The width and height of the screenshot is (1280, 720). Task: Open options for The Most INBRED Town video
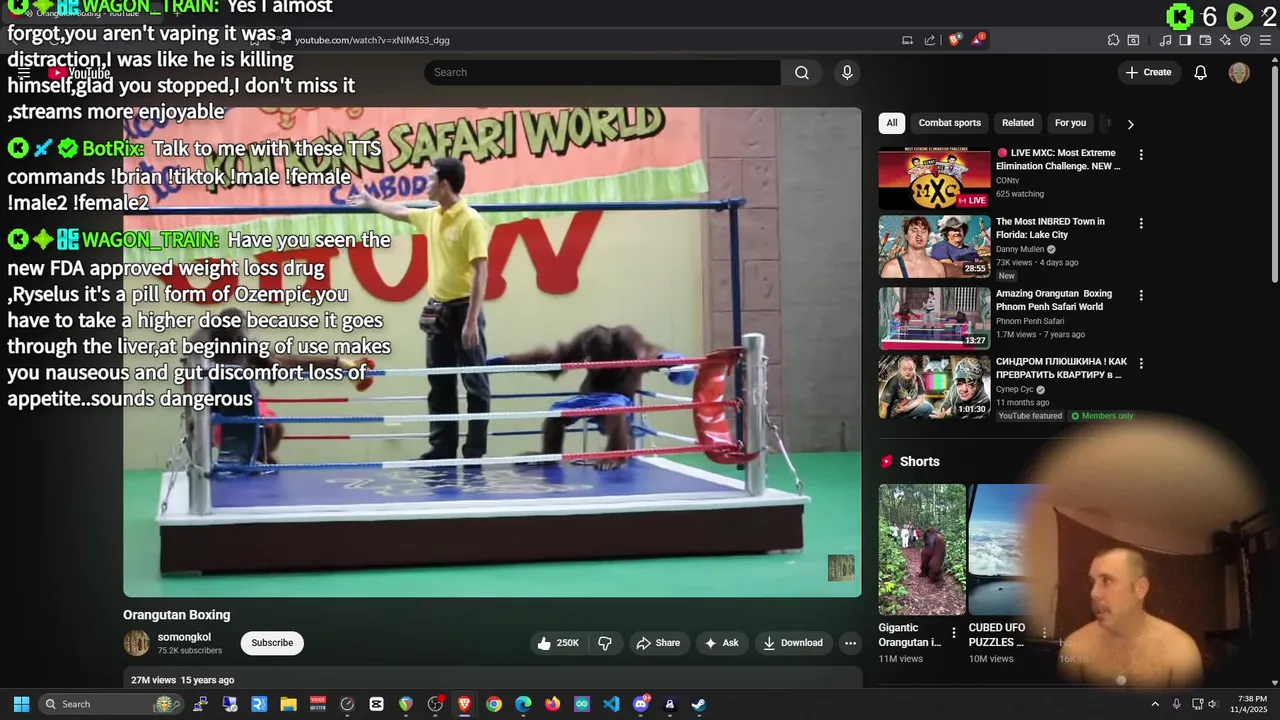[x=1141, y=223]
